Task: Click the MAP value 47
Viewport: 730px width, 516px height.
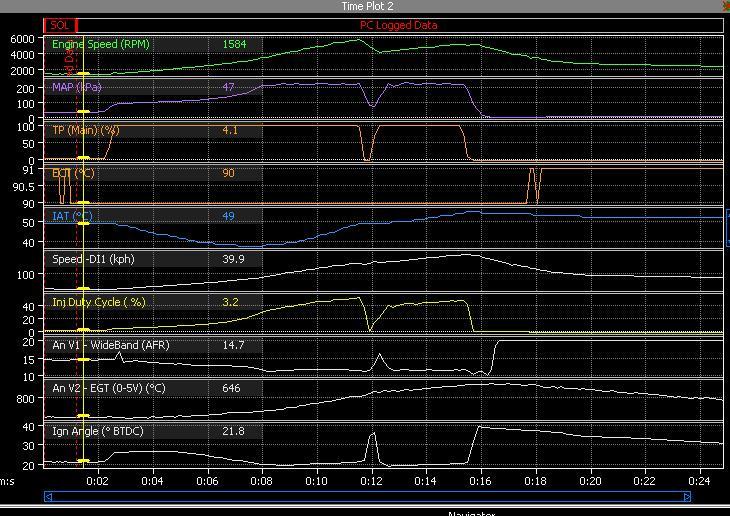Action: coord(228,87)
